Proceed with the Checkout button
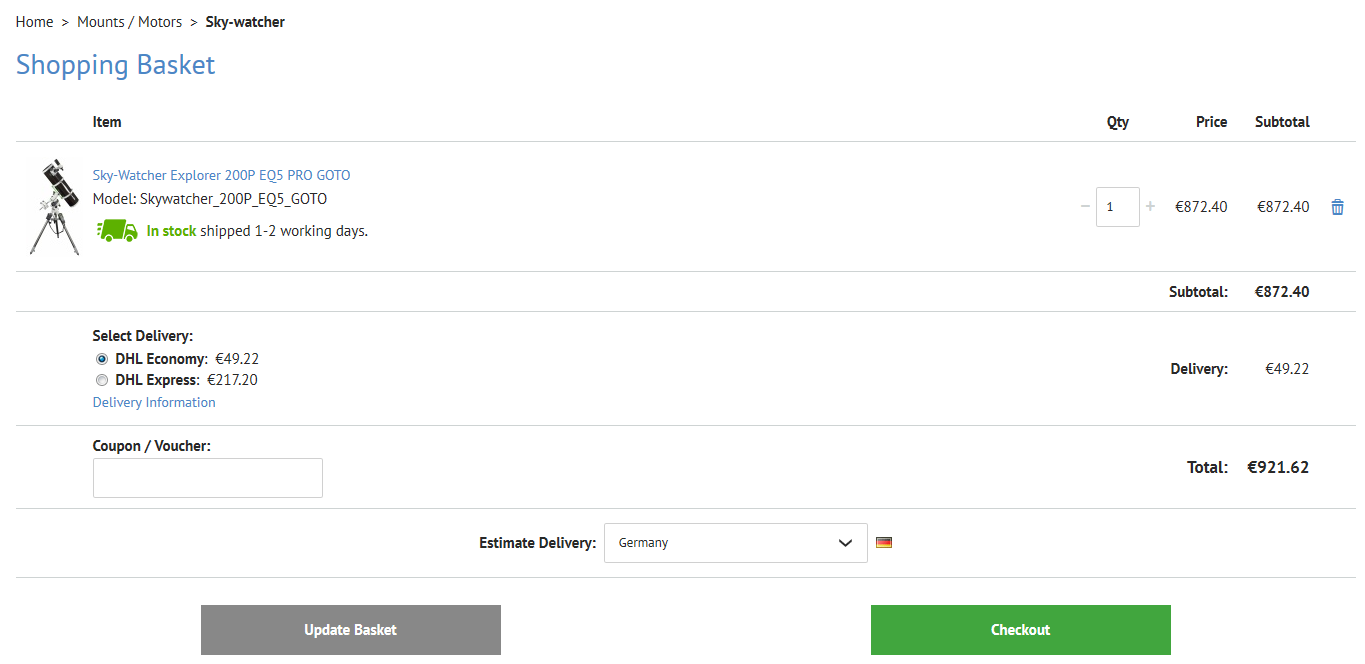 click(1021, 630)
